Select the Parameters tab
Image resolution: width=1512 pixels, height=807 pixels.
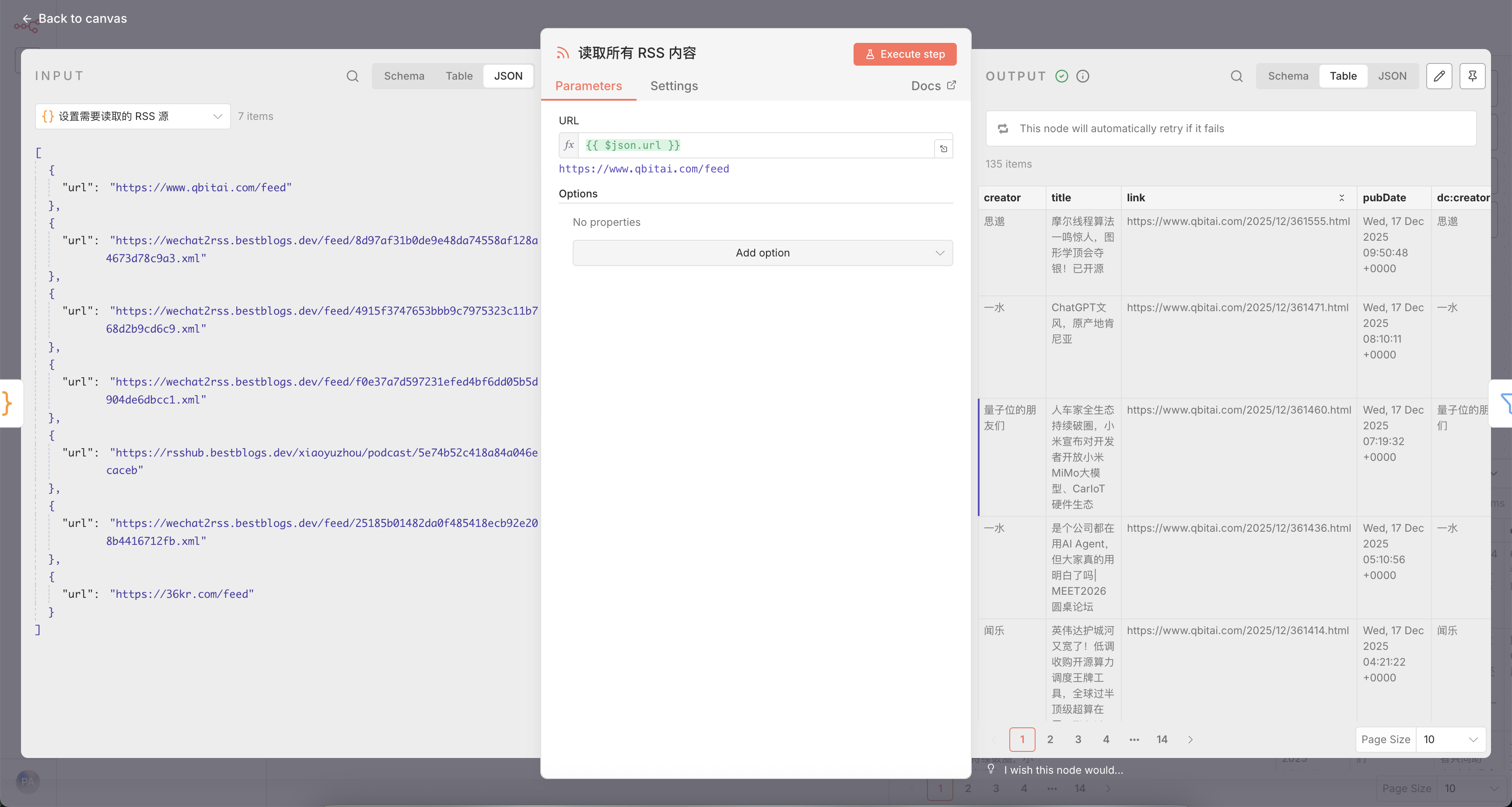point(588,86)
